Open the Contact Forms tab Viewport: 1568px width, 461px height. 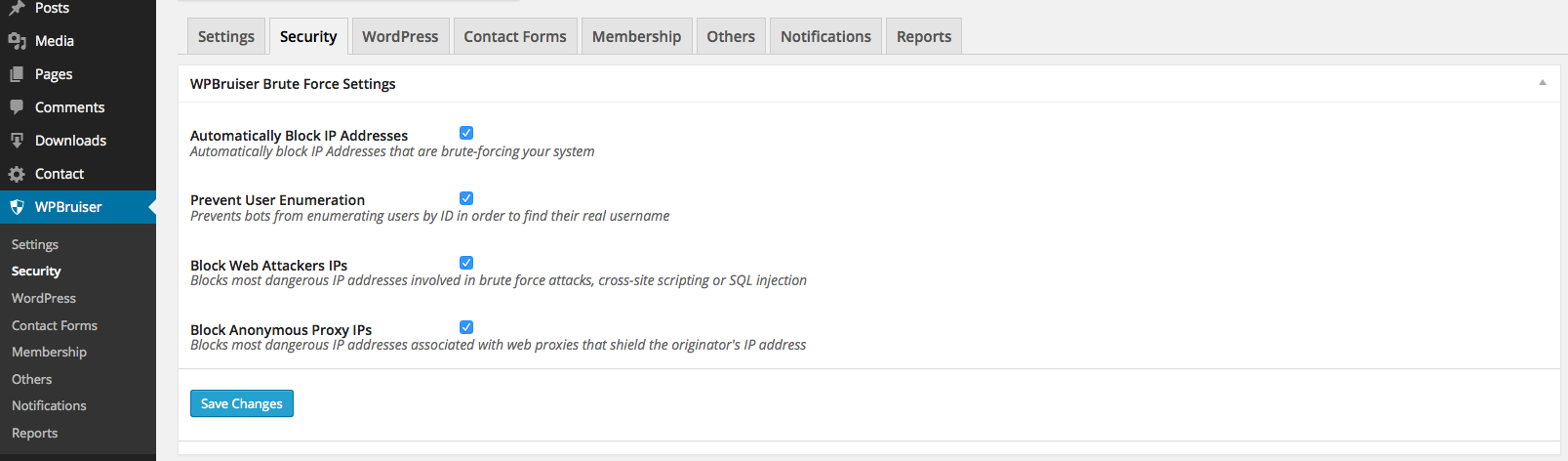click(x=515, y=36)
